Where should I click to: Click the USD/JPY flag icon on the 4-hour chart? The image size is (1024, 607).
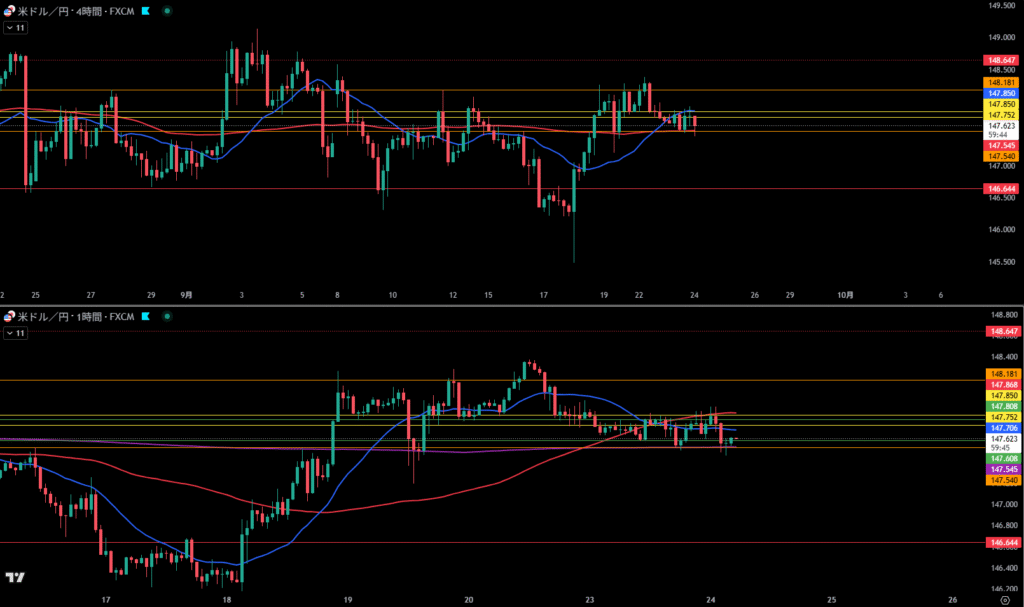(10, 10)
